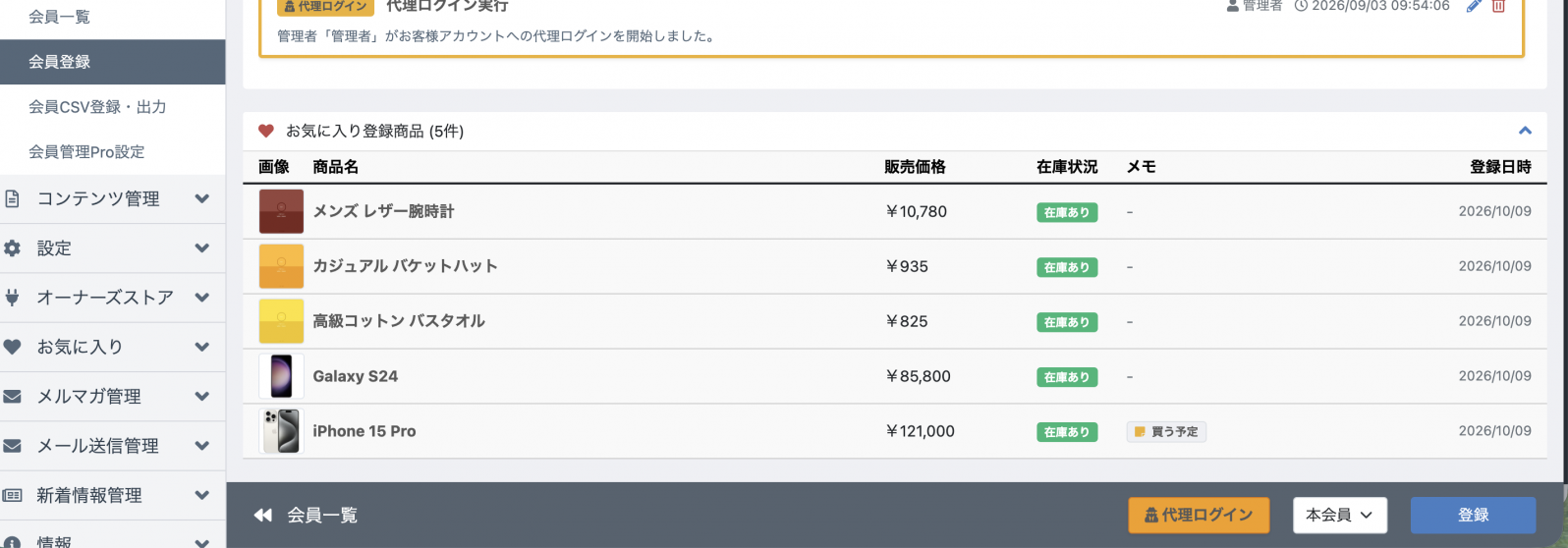
Task: Open the コンテンツ管理 sidebar document icon
Action: pos(12,198)
